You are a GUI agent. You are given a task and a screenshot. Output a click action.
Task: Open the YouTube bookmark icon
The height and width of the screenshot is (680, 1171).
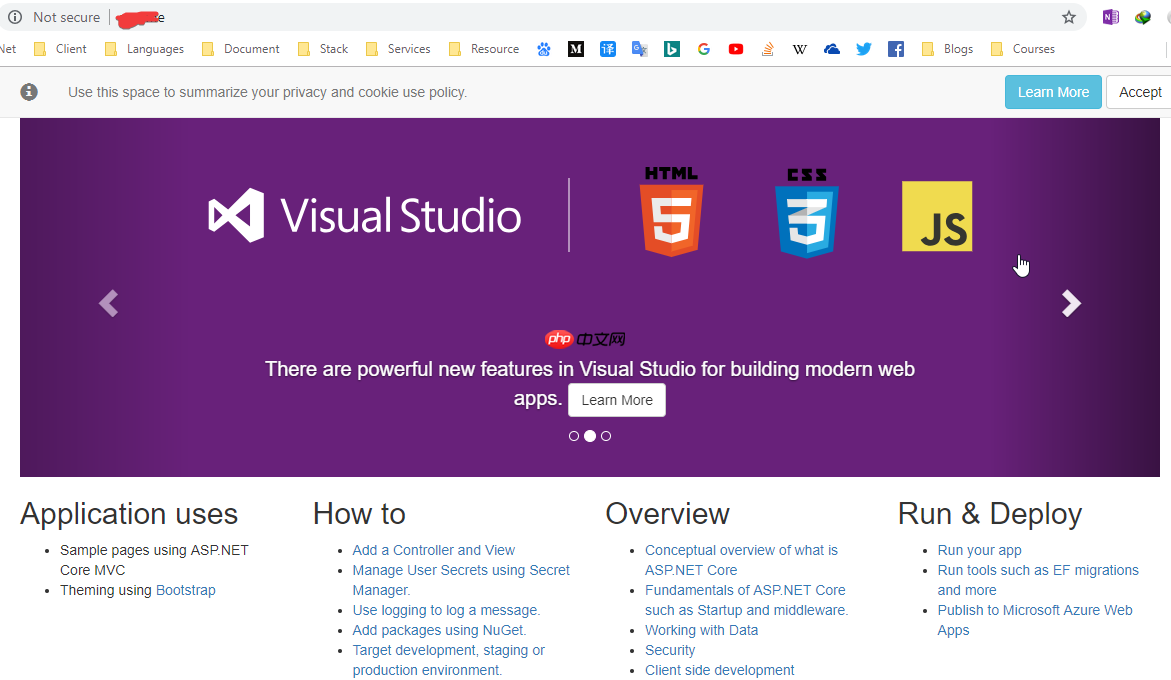pos(736,48)
